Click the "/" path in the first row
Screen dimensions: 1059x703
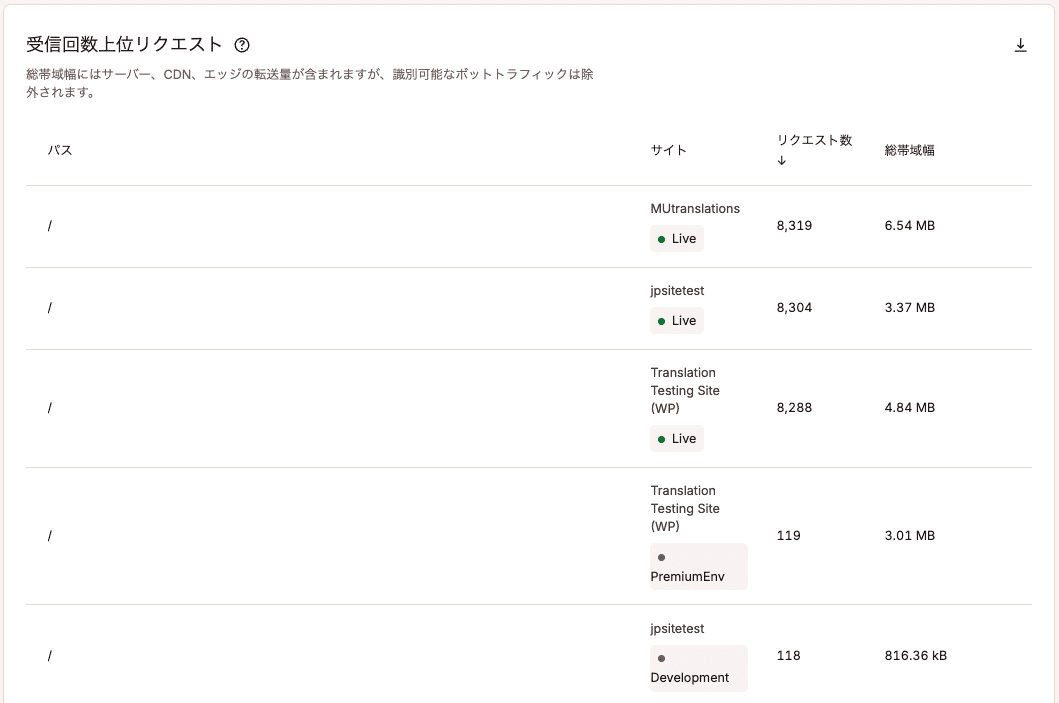[x=49, y=226]
